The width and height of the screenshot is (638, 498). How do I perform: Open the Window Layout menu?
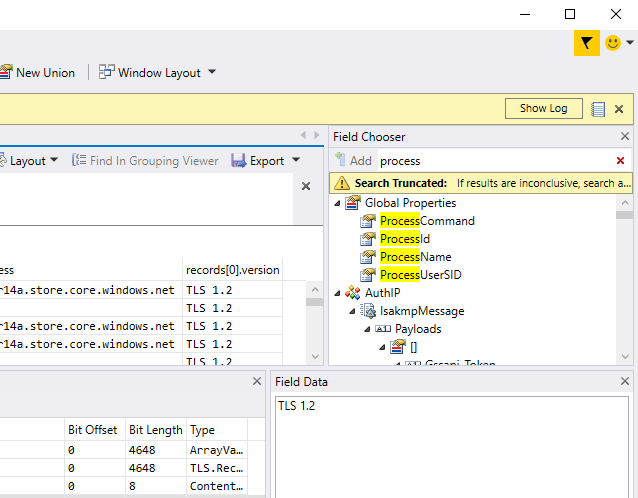click(x=157, y=72)
